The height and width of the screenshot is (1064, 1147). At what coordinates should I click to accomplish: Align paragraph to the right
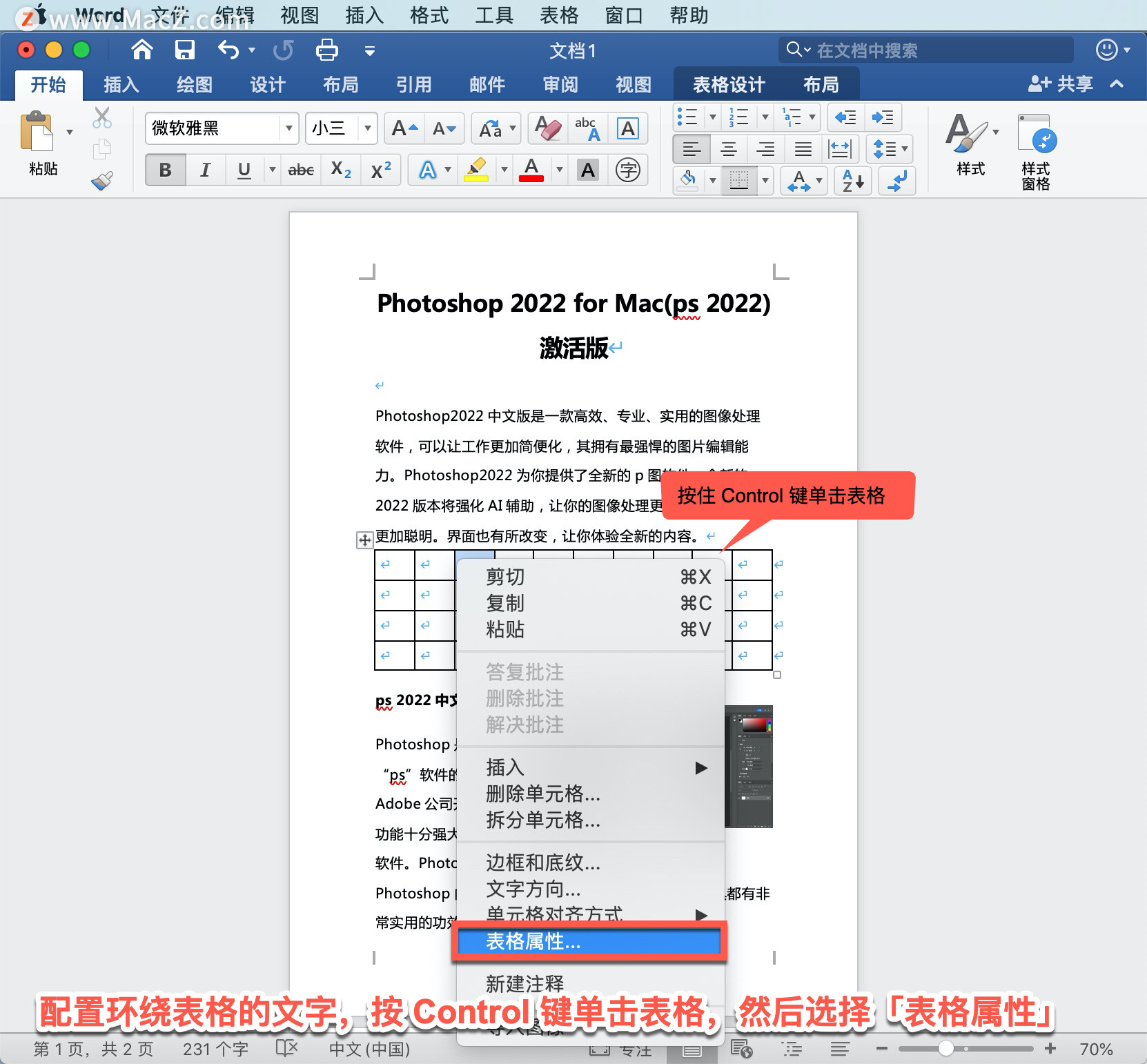765,149
